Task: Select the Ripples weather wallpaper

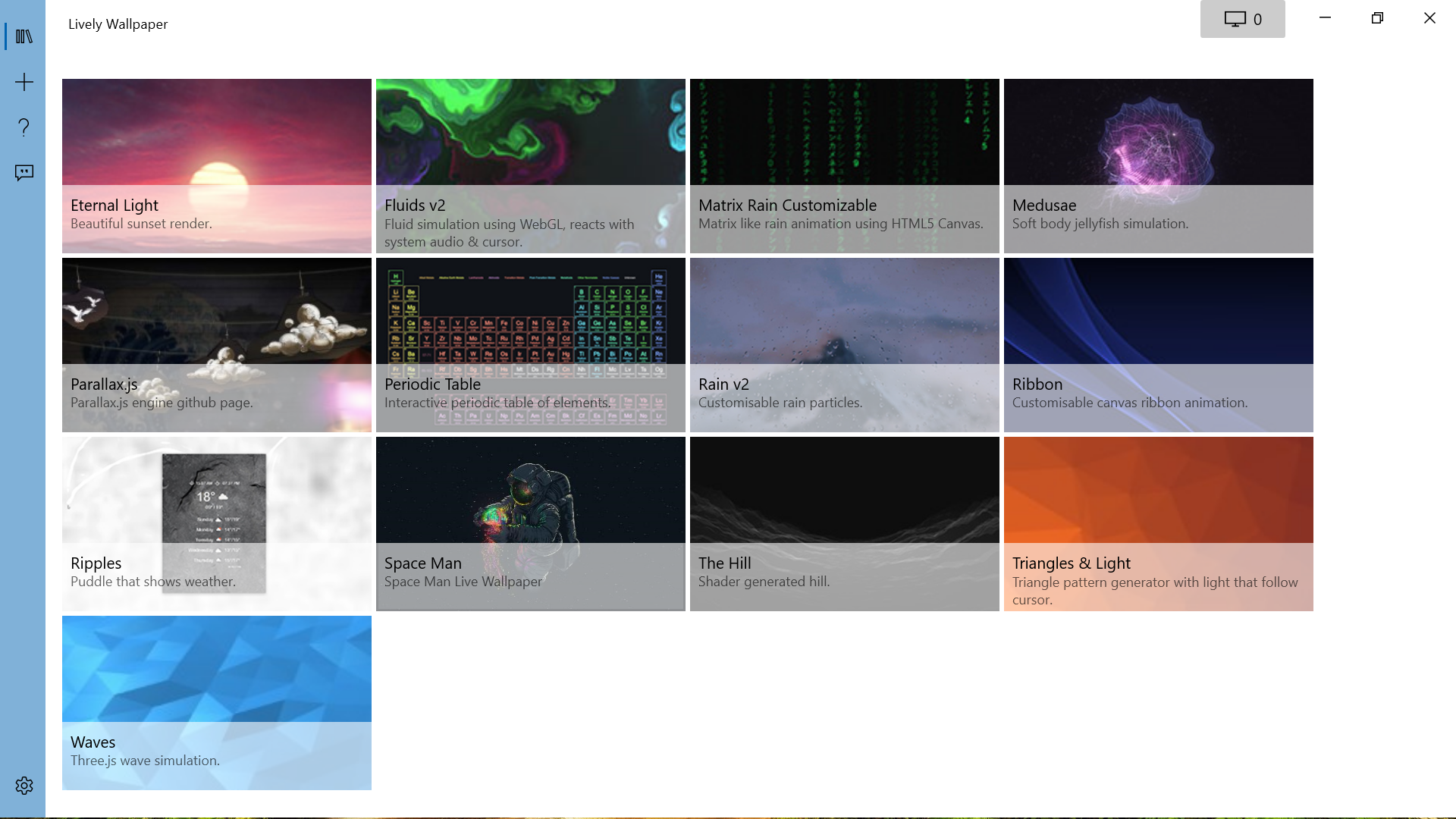Action: point(217,523)
